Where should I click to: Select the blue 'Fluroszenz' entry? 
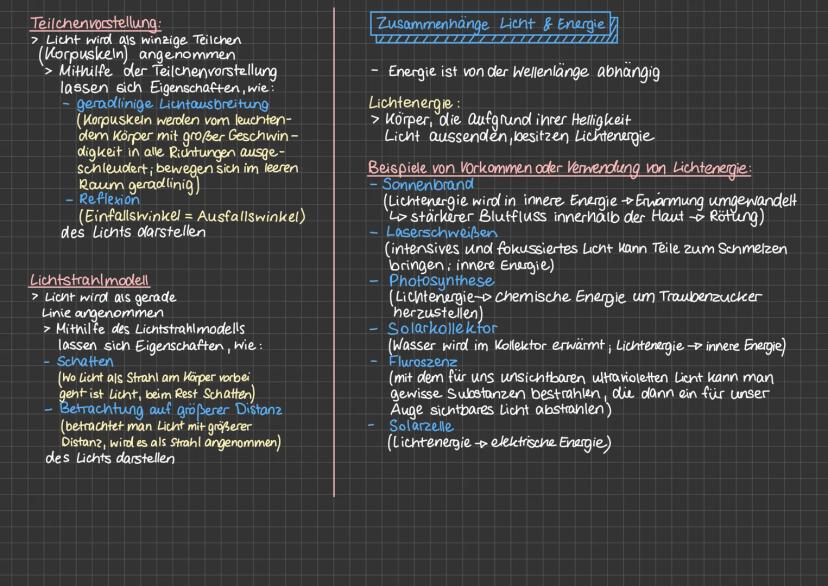click(428, 361)
